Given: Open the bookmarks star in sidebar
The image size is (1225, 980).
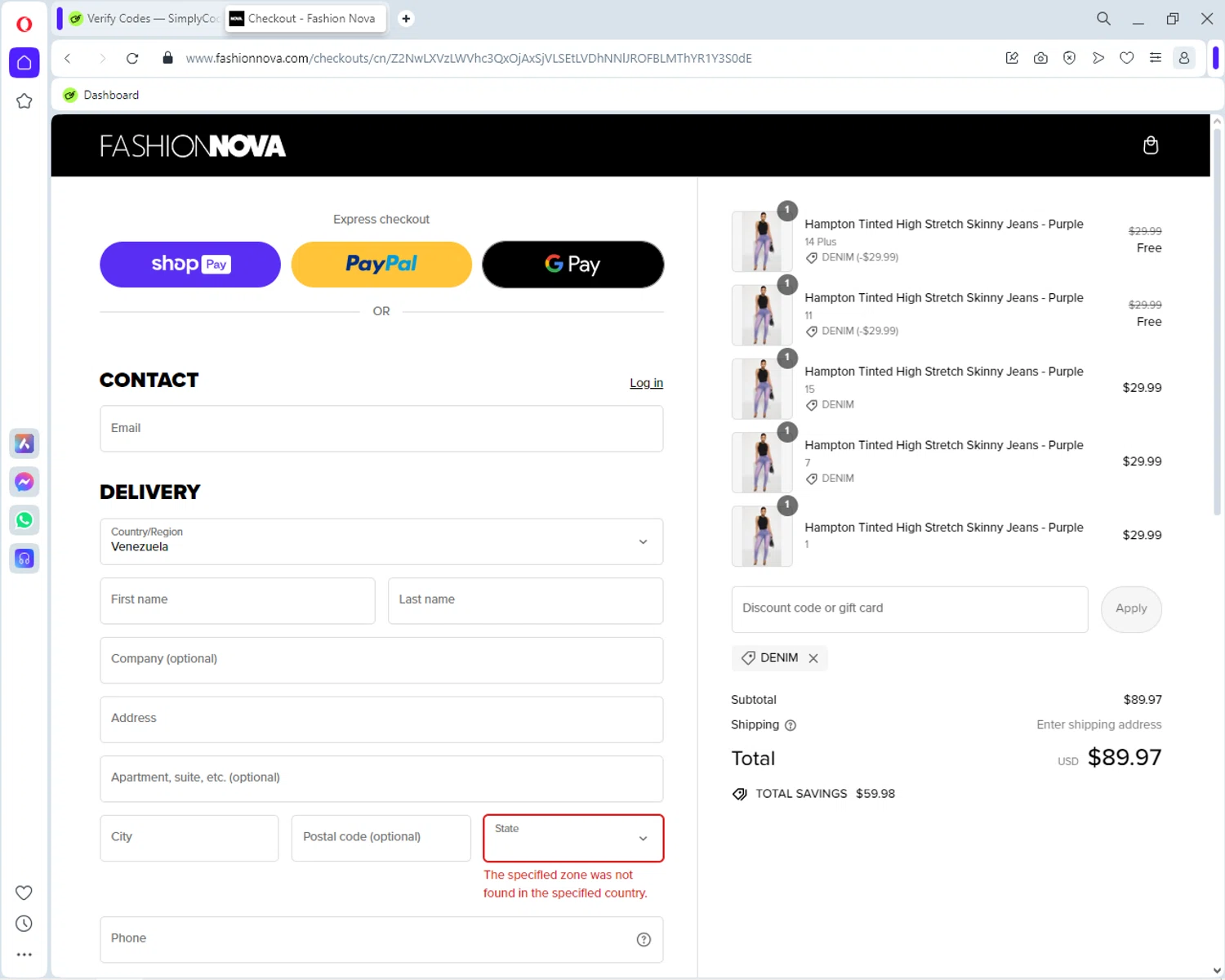Looking at the screenshot, I should (24, 101).
